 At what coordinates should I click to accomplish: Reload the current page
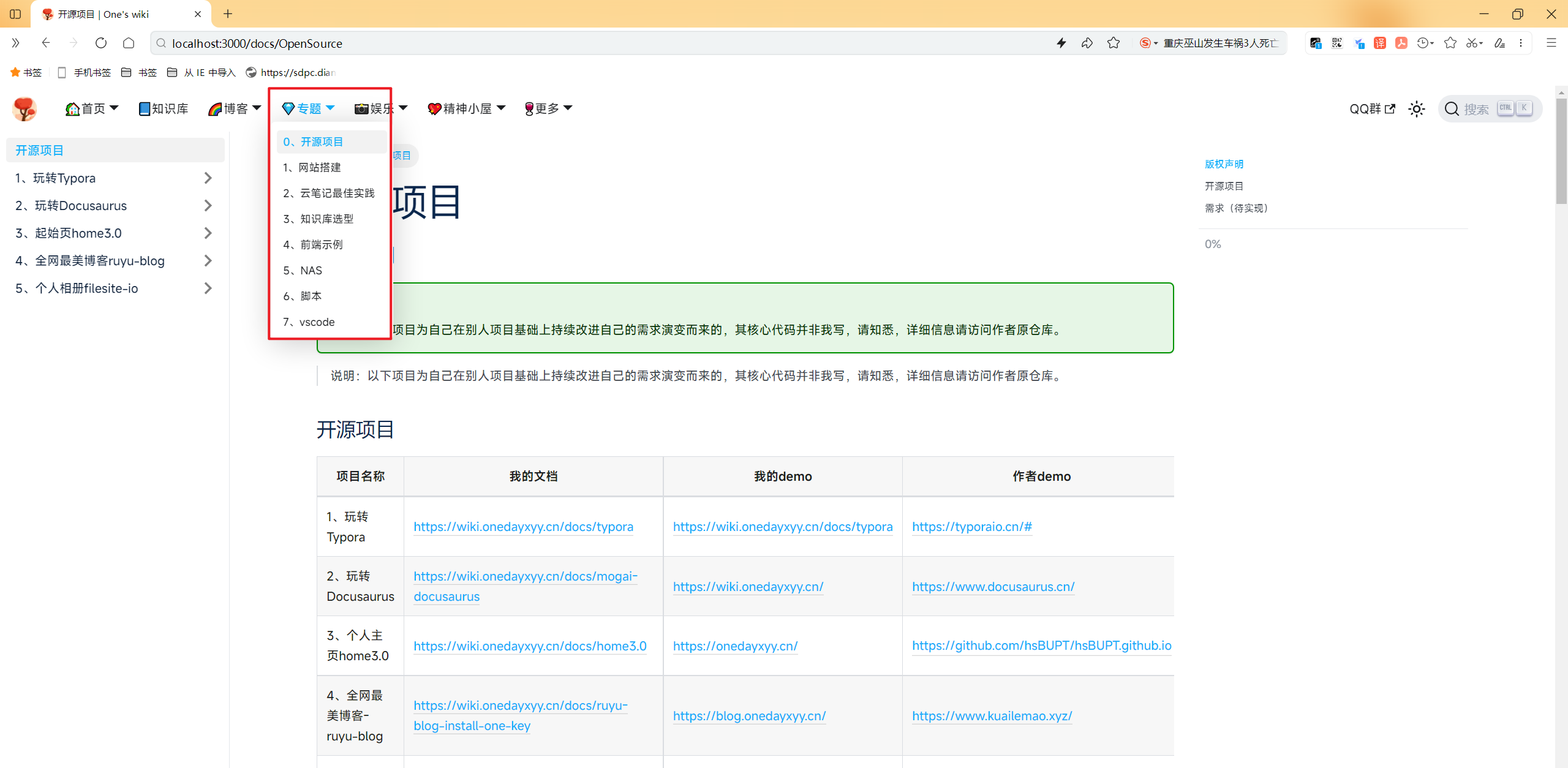point(101,43)
